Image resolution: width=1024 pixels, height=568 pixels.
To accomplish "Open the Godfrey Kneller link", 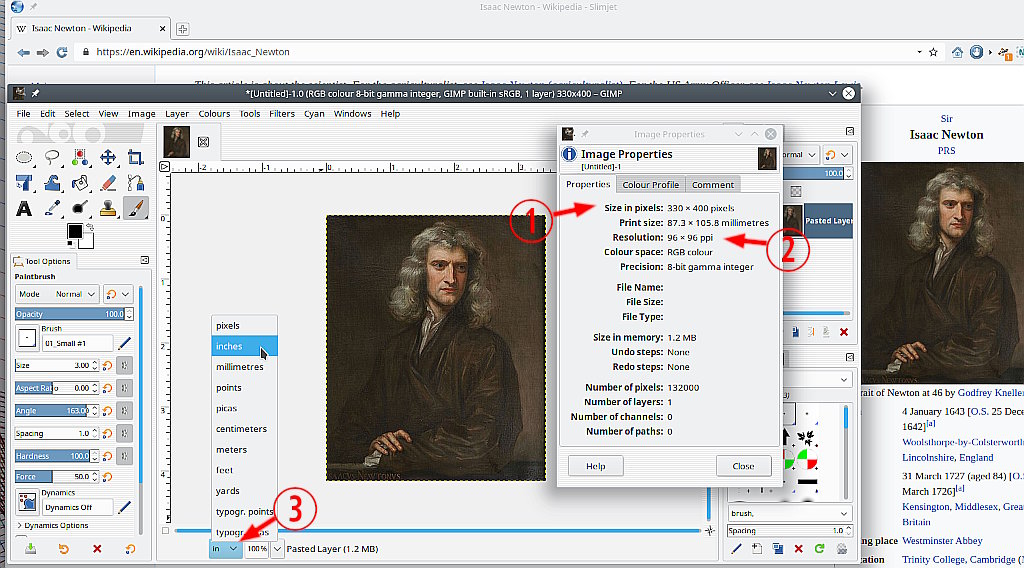I will pos(988,392).
